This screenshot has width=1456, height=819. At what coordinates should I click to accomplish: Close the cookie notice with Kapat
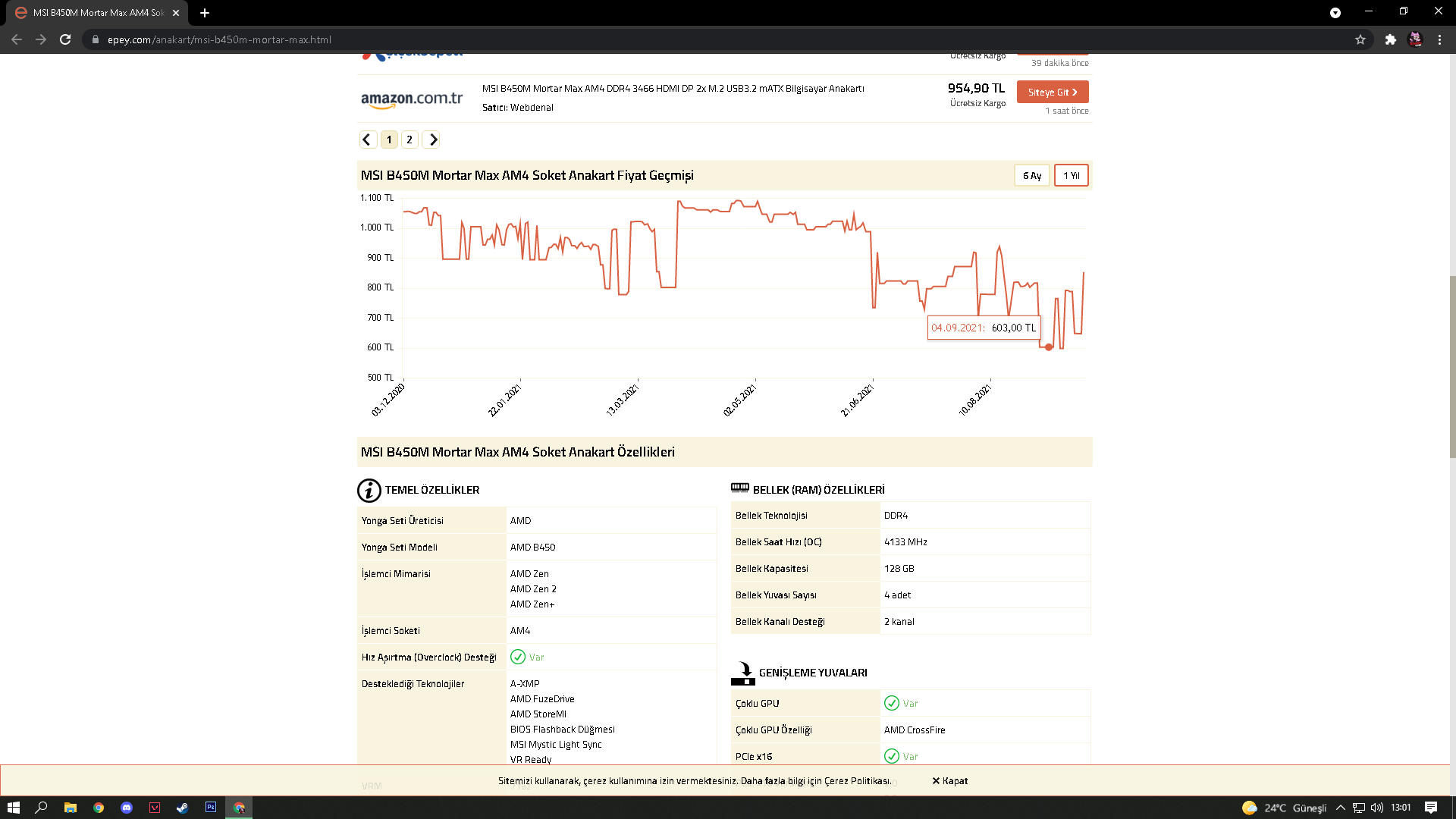click(x=950, y=780)
